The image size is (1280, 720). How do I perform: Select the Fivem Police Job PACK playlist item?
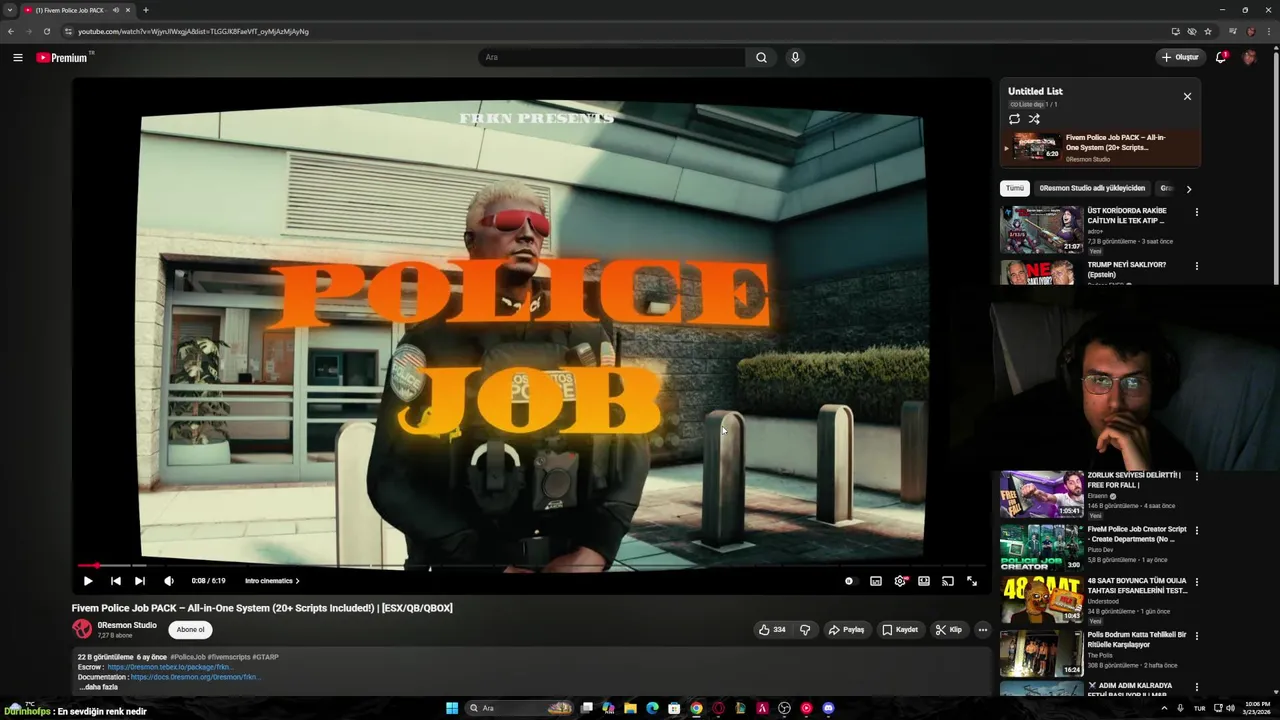tap(1101, 148)
